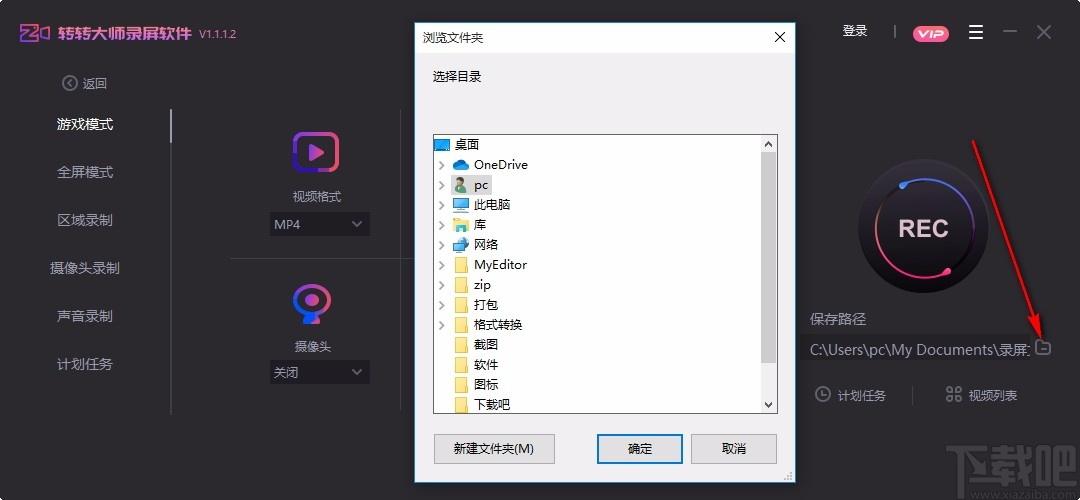
Task: Switch to 声音录制 in sidebar
Action: pyautogui.click(x=85, y=316)
